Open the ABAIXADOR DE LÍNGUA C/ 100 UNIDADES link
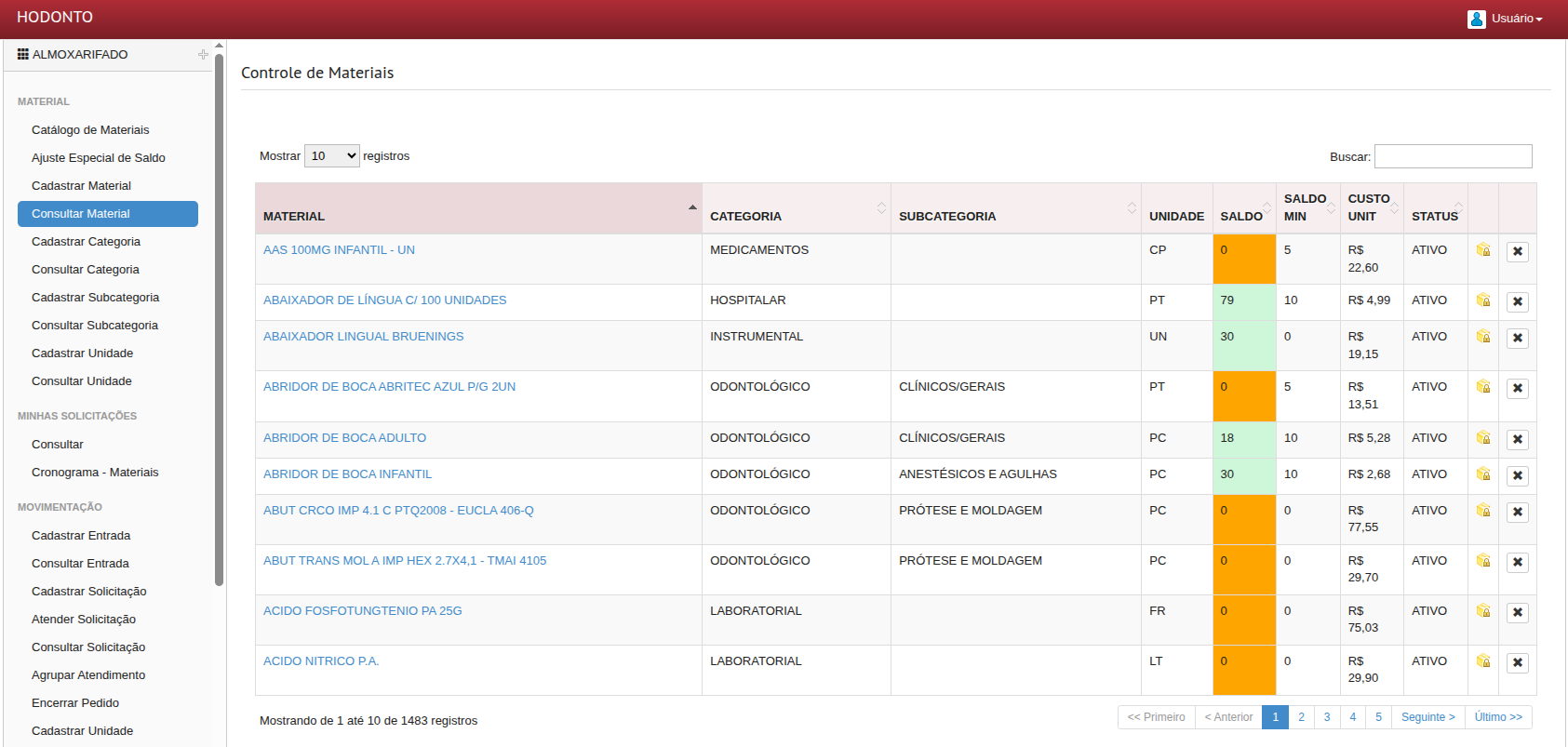 point(384,300)
